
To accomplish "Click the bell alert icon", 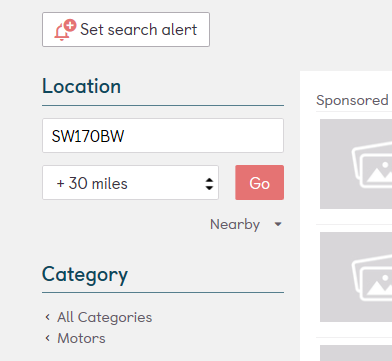I will (65, 30).
